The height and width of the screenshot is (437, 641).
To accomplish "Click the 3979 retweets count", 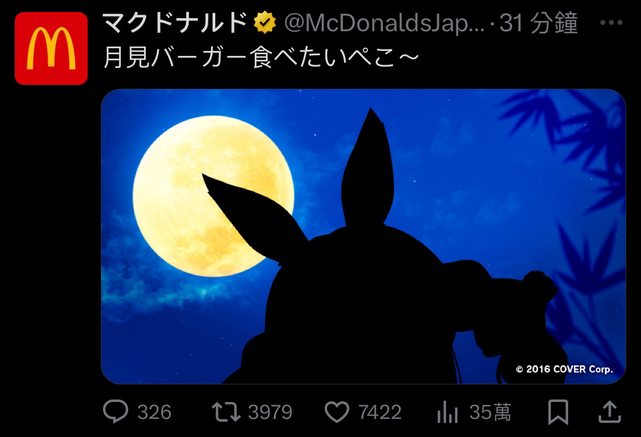I will click(x=270, y=412).
